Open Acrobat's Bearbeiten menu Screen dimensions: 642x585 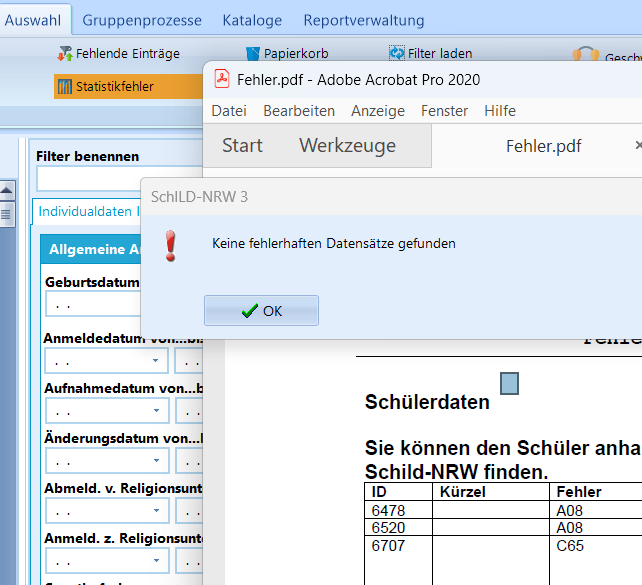[299, 111]
